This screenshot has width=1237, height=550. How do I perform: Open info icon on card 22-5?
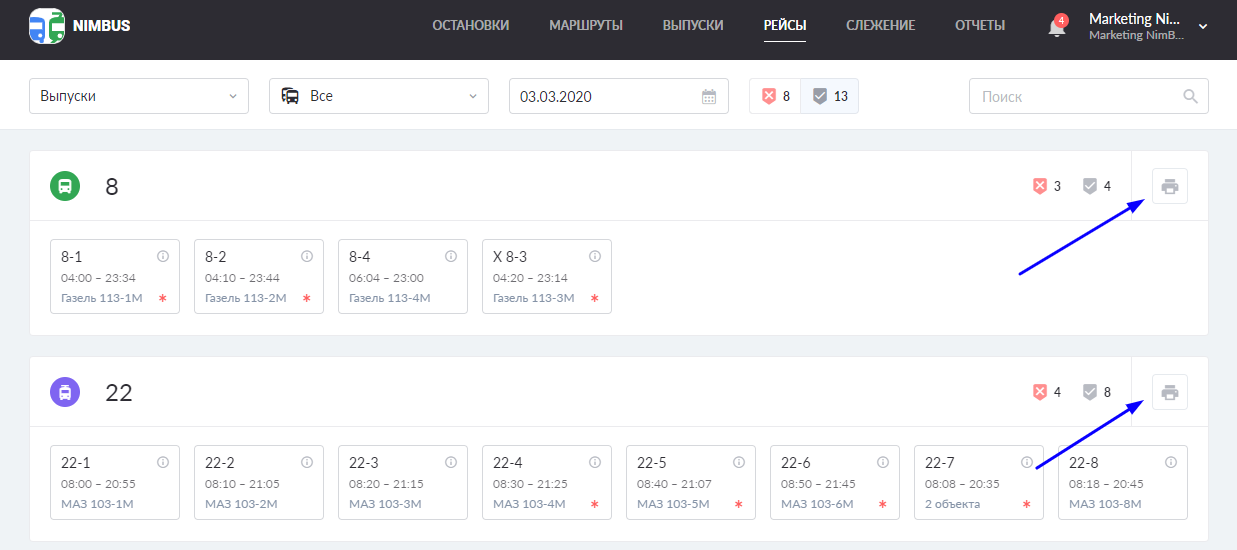tap(739, 463)
